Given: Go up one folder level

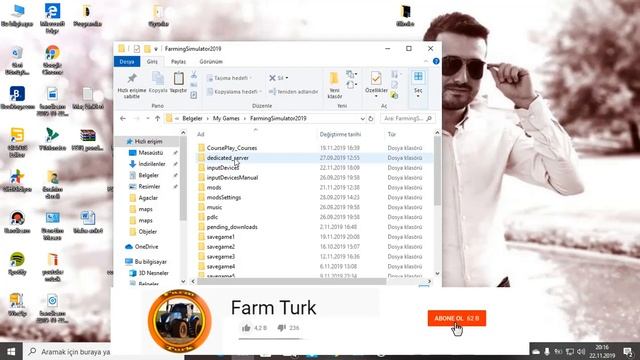Looking at the screenshot, I should click(158, 118).
